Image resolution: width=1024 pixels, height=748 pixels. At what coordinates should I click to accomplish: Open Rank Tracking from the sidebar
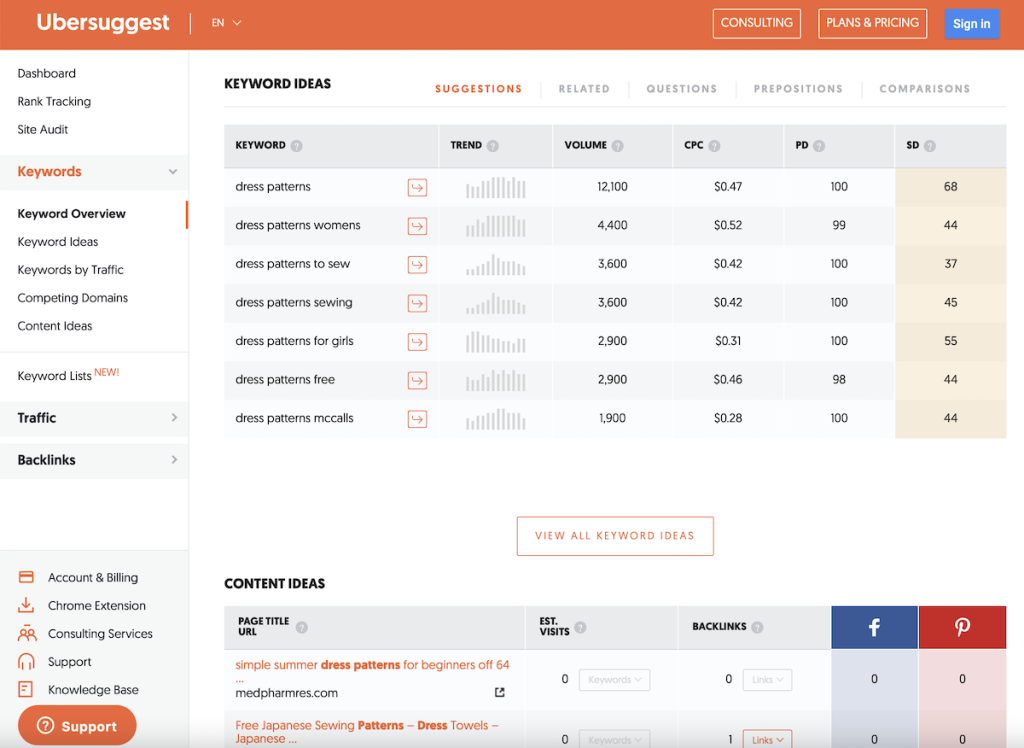pyautogui.click(x=54, y=102)
